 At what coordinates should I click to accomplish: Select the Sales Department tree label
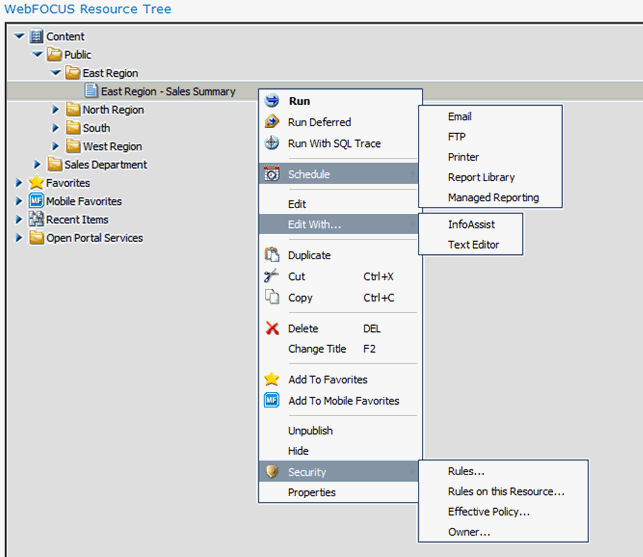tap(106, 164)
